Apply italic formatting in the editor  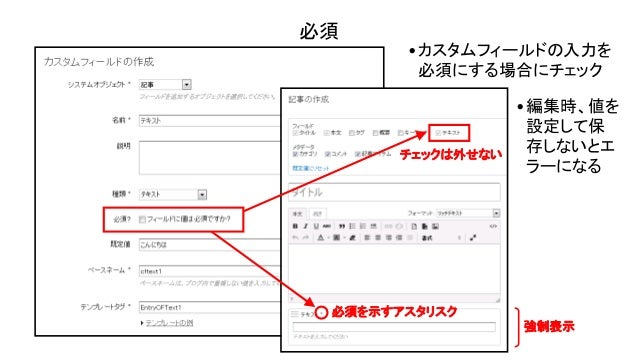pyautogui.click(x=306, y=226)
